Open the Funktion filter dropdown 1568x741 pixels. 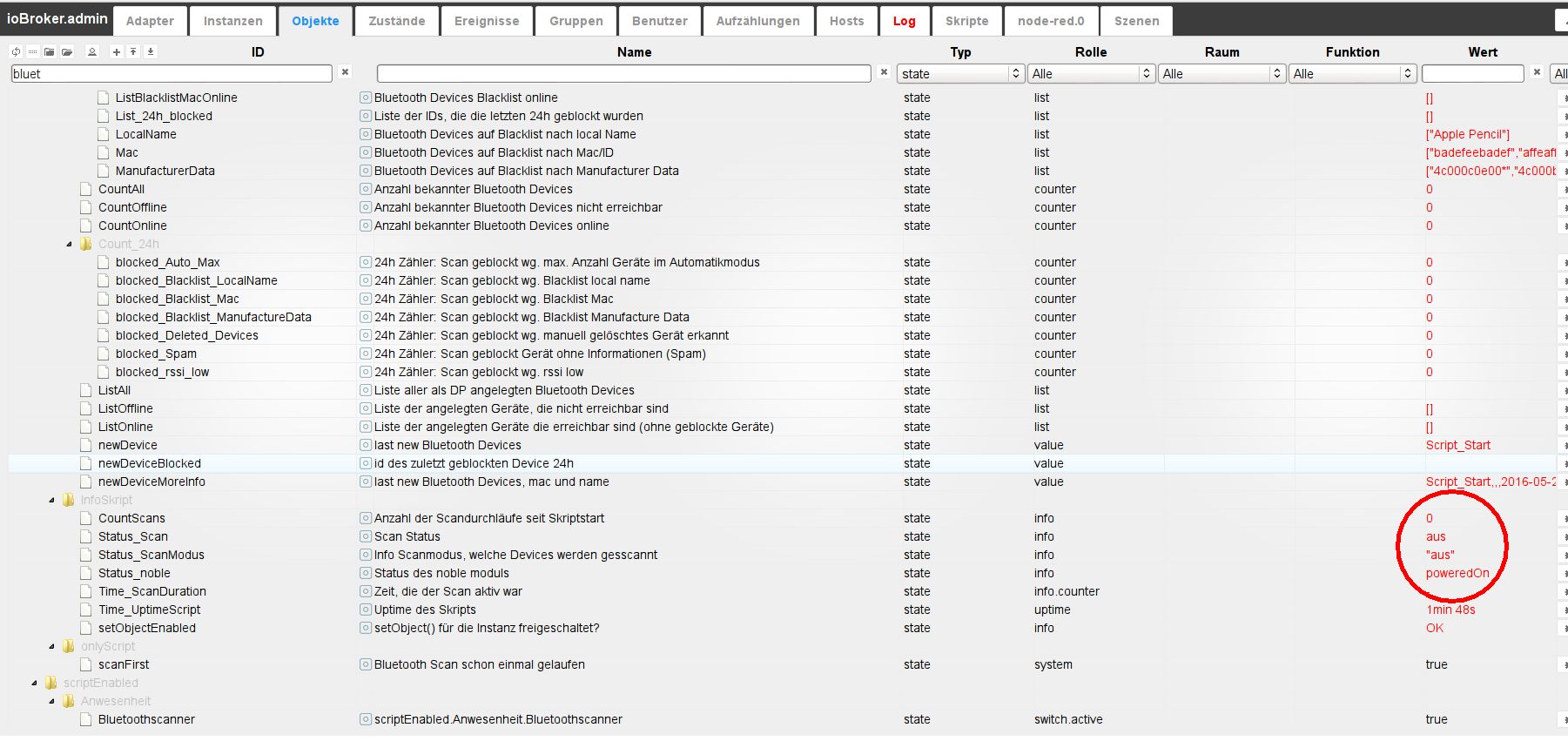[1352, 74]
